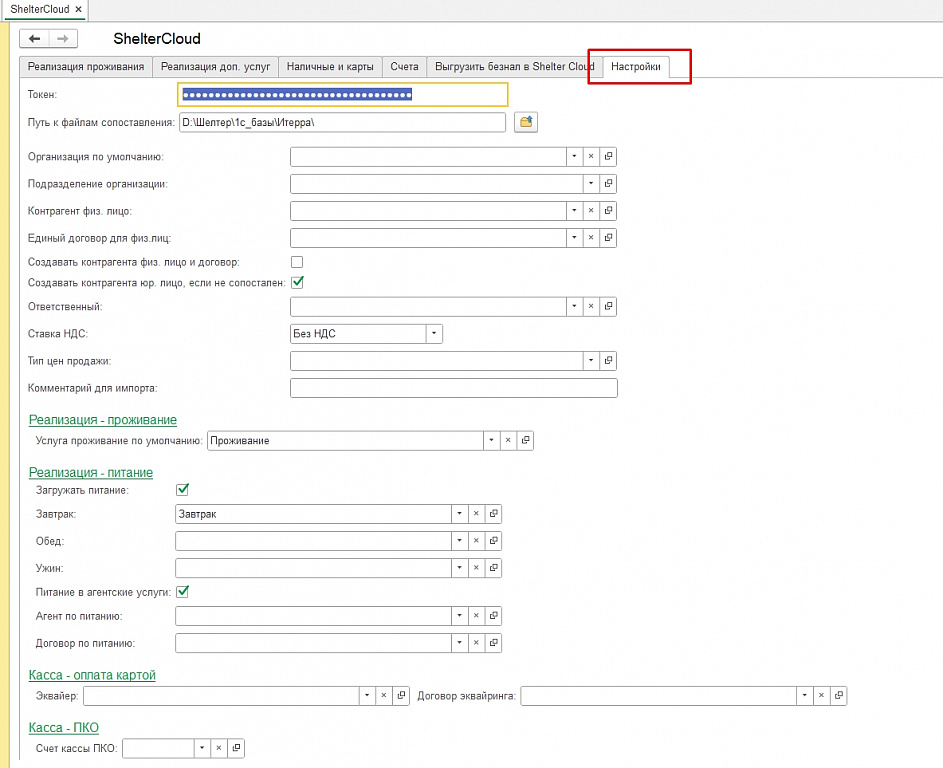
Task: Expand the Подразделение организации dropdown
Action: pos(591,183)
